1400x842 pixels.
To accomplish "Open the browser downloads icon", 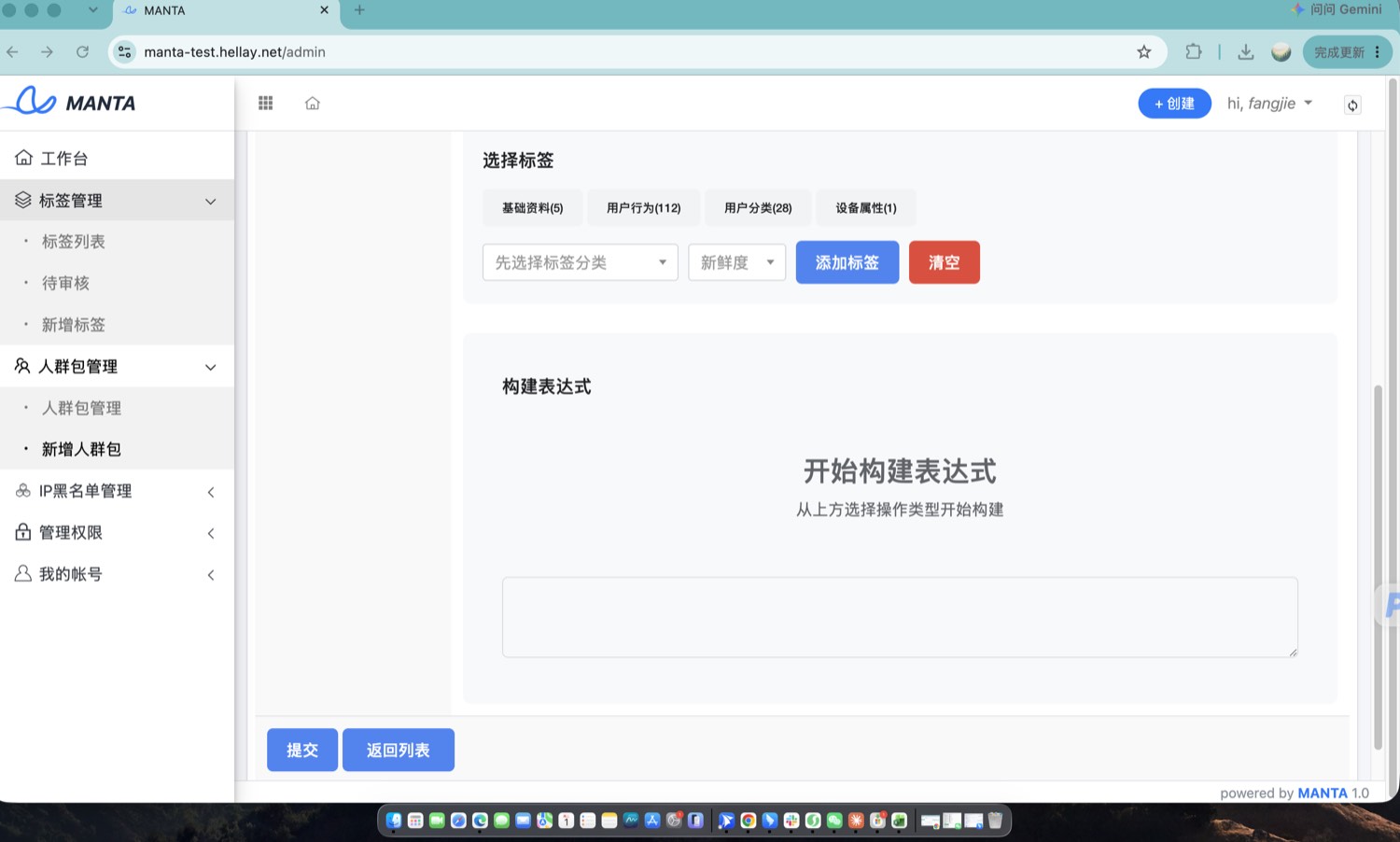I will click(1245, 52).
